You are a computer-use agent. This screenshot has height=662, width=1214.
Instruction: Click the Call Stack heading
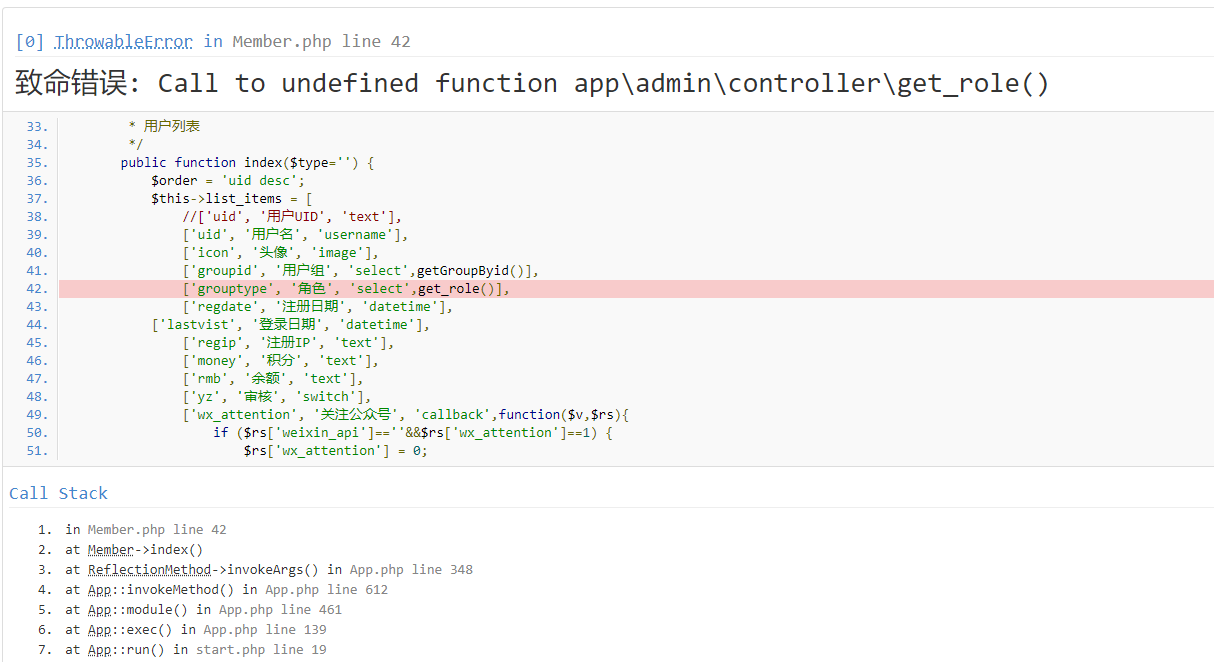(x=58, y=493)
